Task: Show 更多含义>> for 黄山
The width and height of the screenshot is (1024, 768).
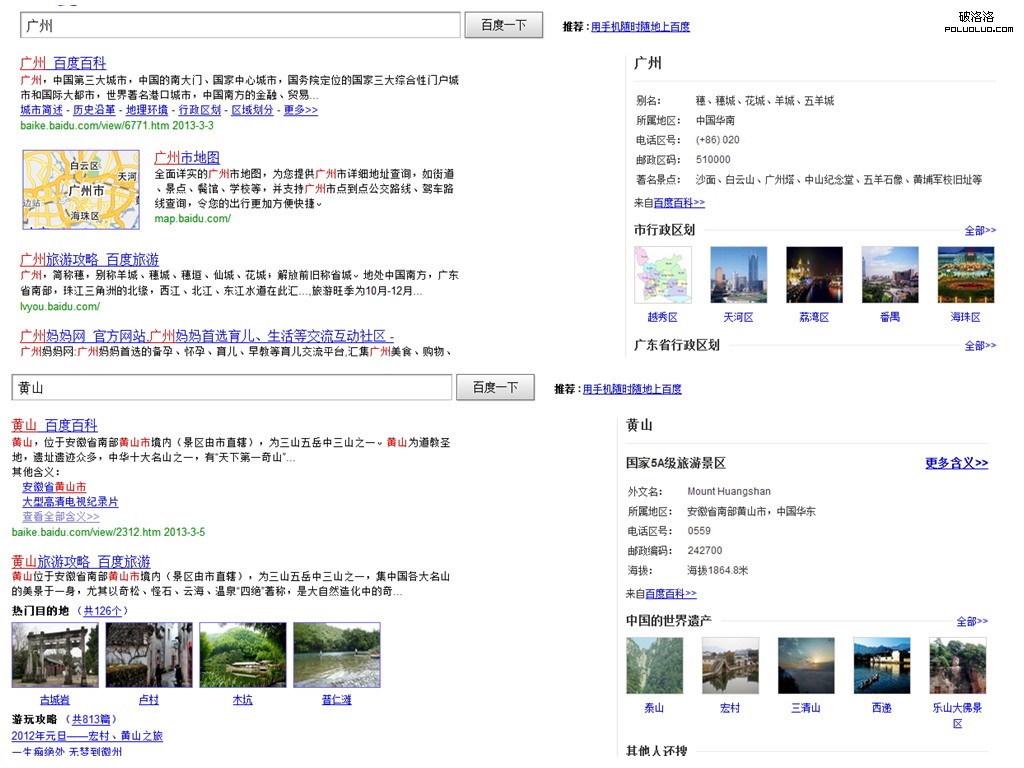Action: [956, 463]
